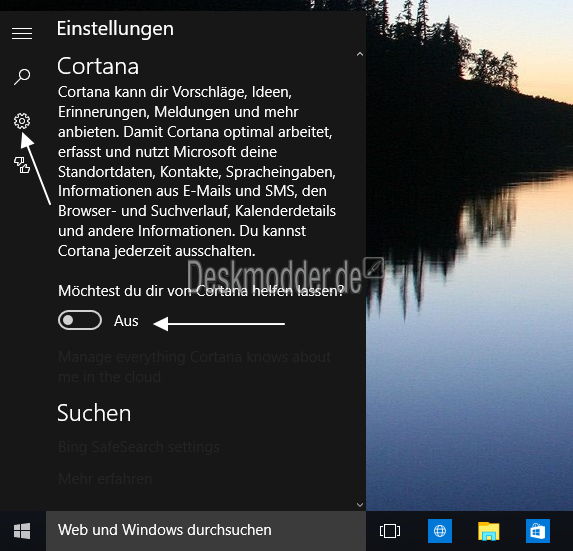Click the 'Mehr erfahren' link
This screenshot has height=551, width=573.
click(105, 479)
